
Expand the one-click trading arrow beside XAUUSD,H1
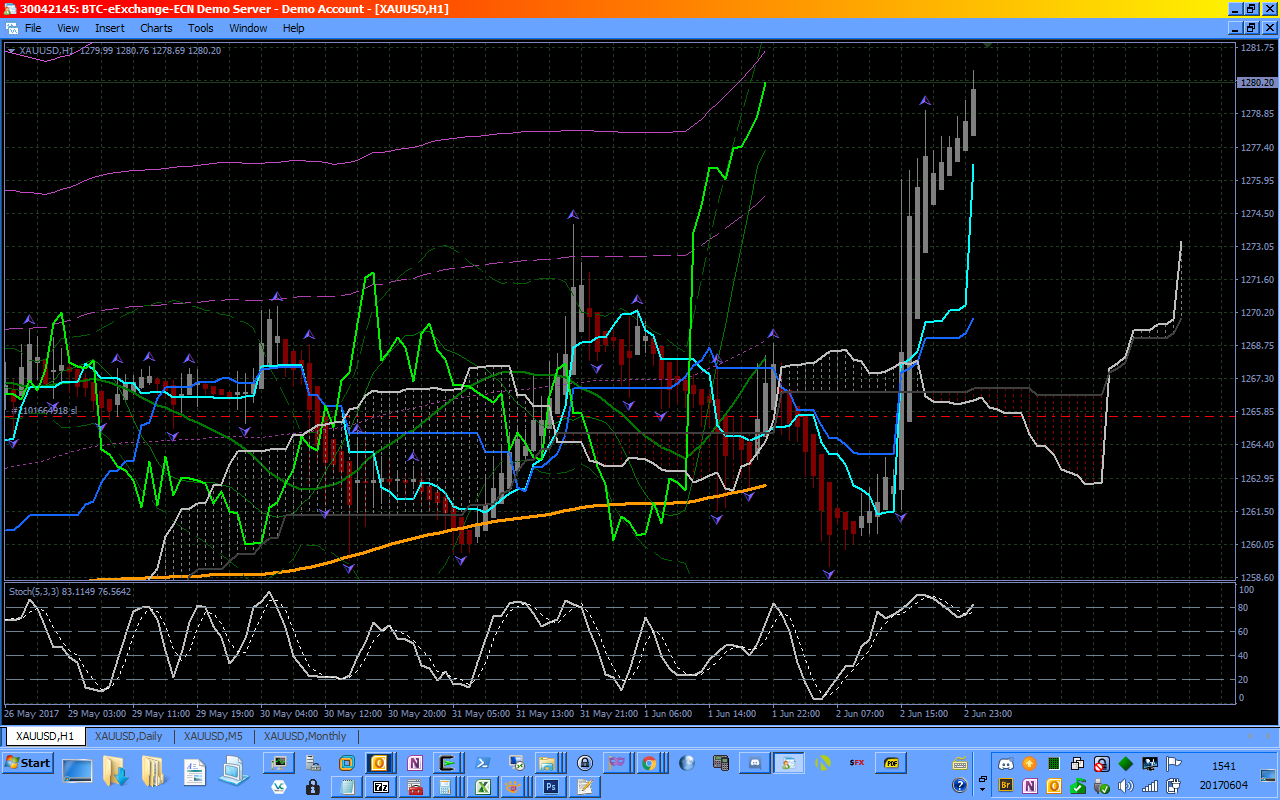(x=11, y=50)
